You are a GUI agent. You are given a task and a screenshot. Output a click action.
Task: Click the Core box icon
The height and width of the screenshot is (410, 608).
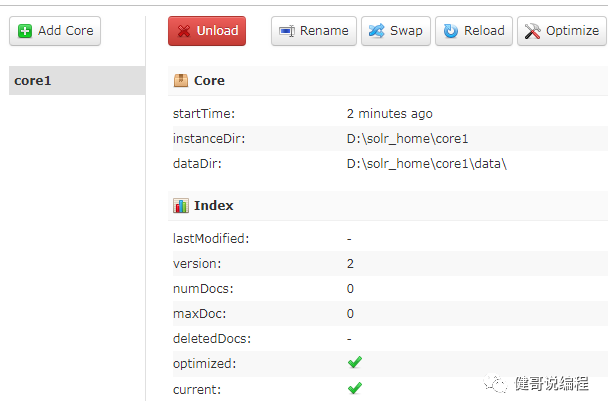click(181, 80)
